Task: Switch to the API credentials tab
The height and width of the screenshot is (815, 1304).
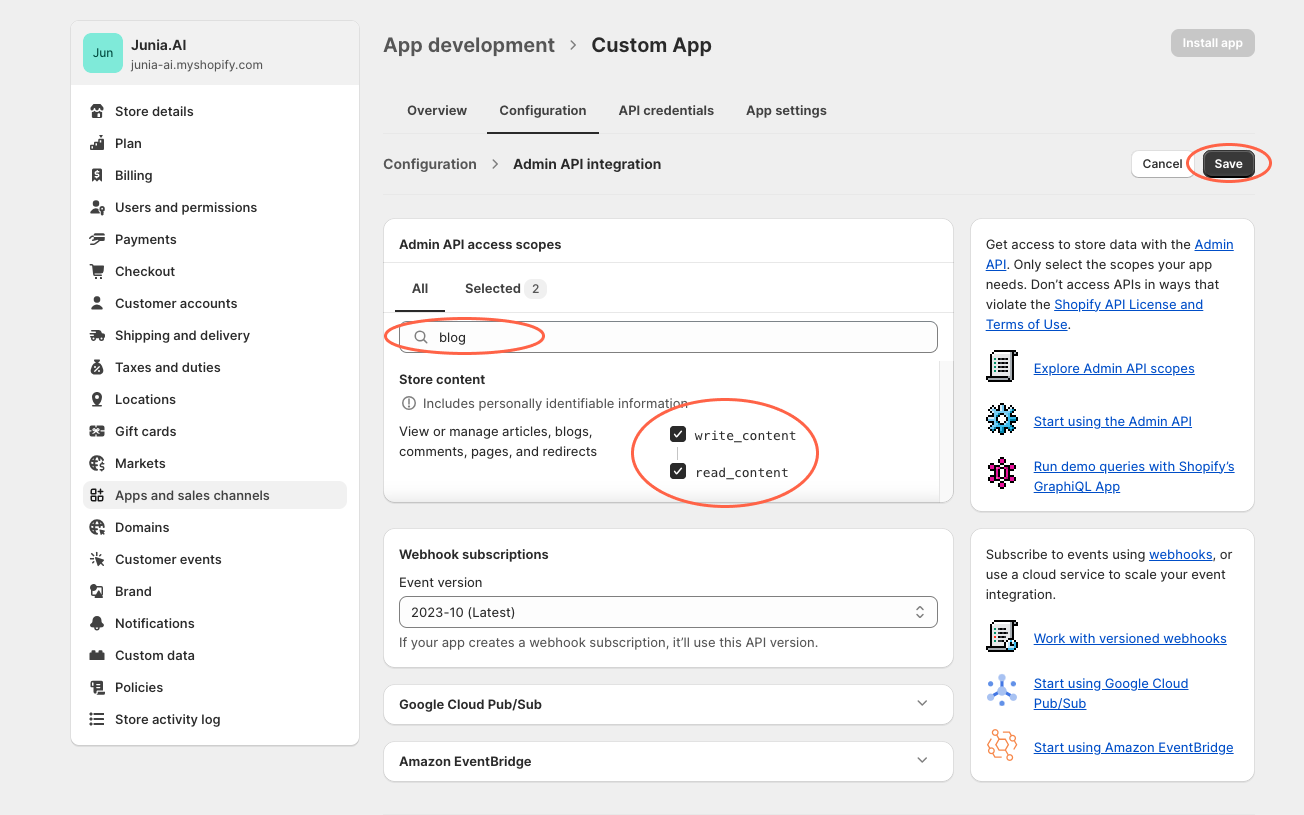Action: pyautogui.click(x=666, y=110)
